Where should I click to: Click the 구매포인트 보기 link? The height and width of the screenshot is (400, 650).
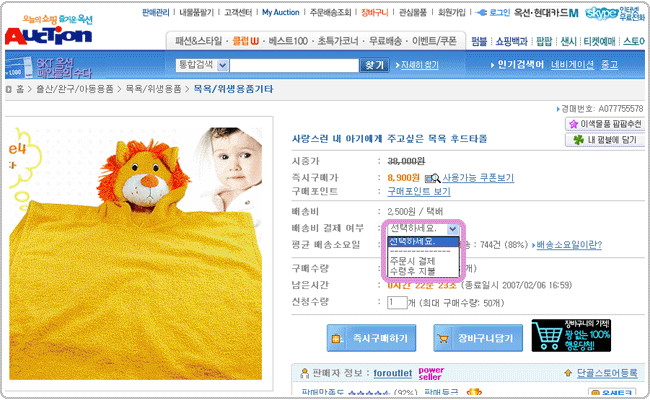tap(419, 191)
